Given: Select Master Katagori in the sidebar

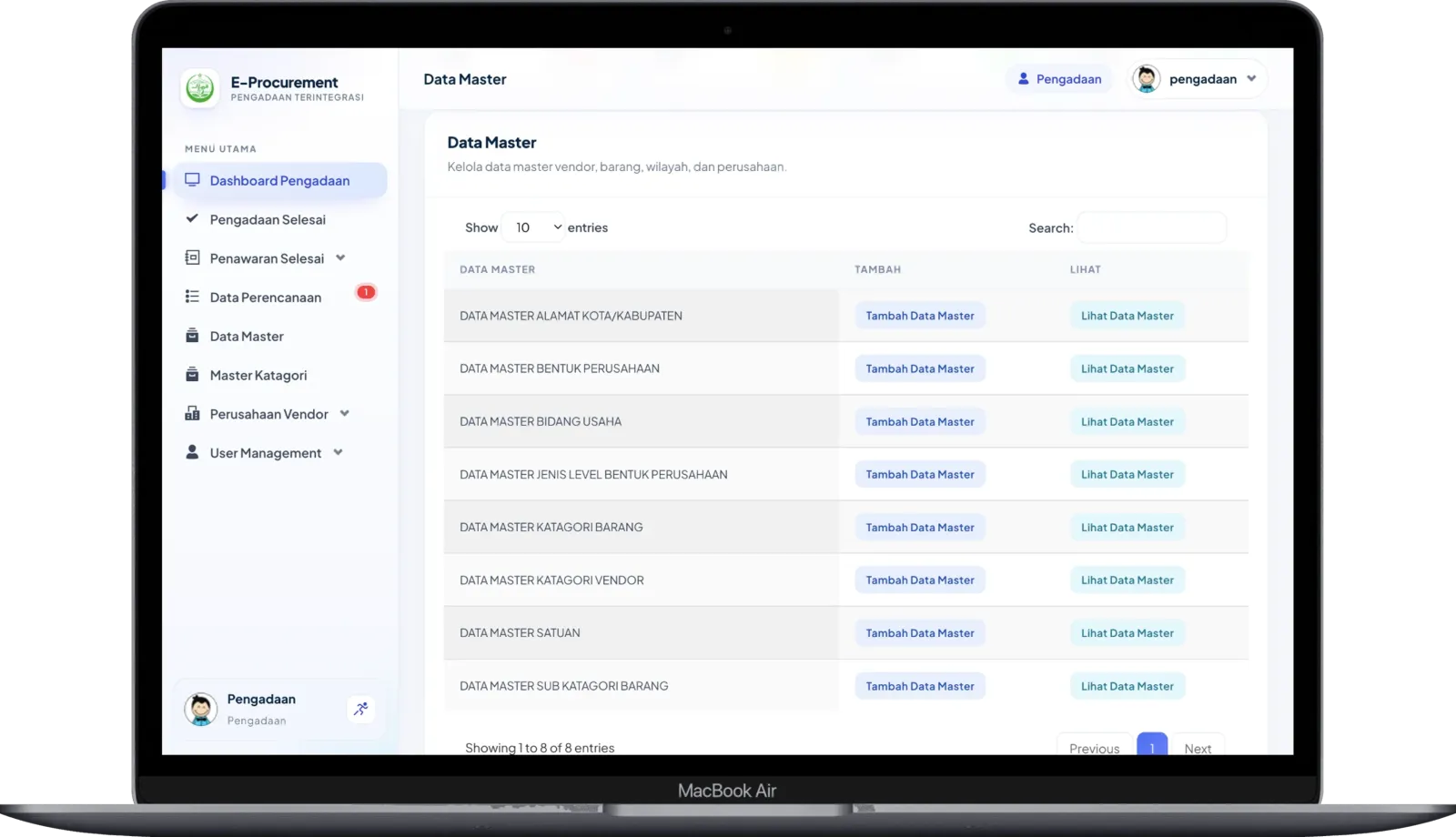Looking at the screenshot, I should (258, 376).
